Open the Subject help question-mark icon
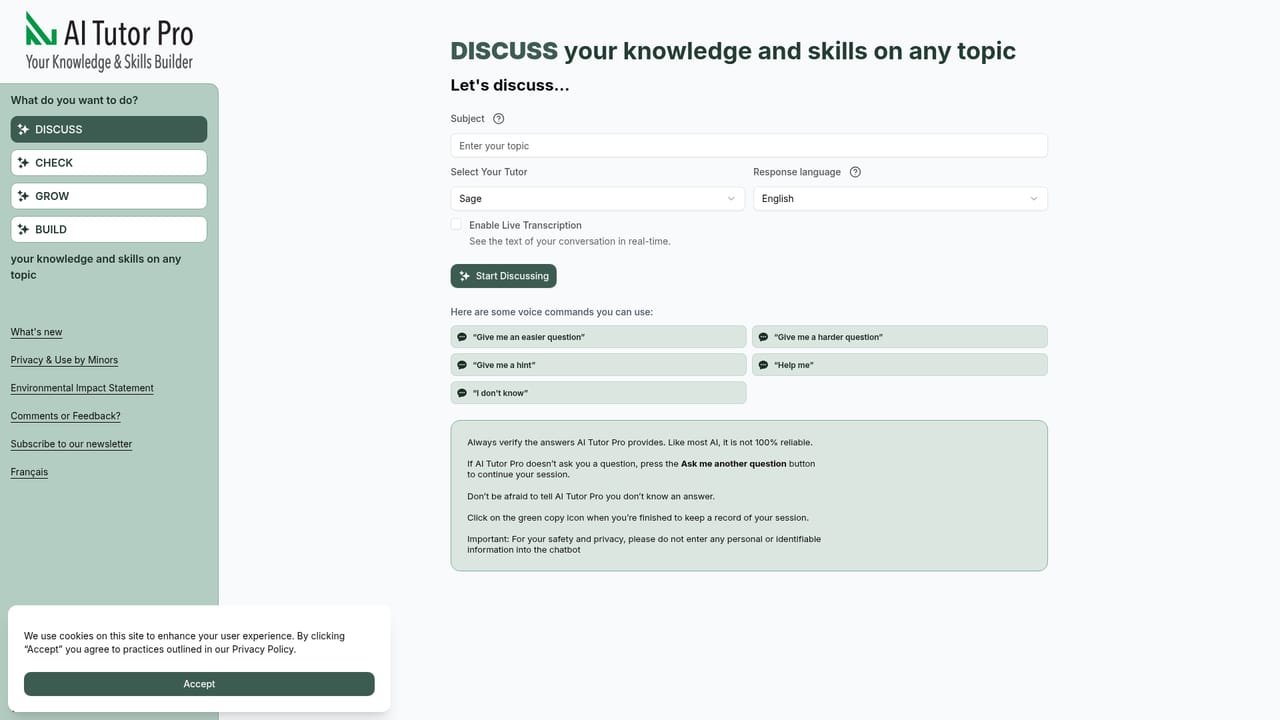Viewport: 1280px width, 720px height. (499, 119)
